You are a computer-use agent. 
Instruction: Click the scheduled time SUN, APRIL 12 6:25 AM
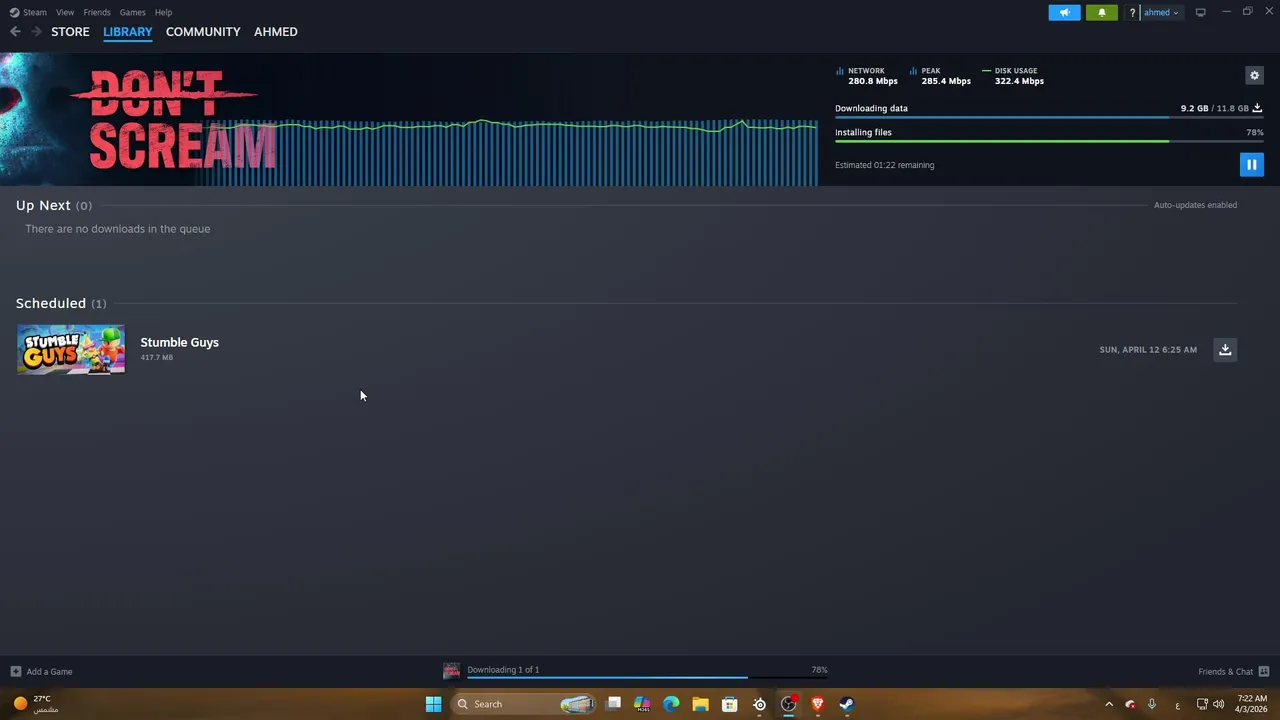[x=1148, y=350]
